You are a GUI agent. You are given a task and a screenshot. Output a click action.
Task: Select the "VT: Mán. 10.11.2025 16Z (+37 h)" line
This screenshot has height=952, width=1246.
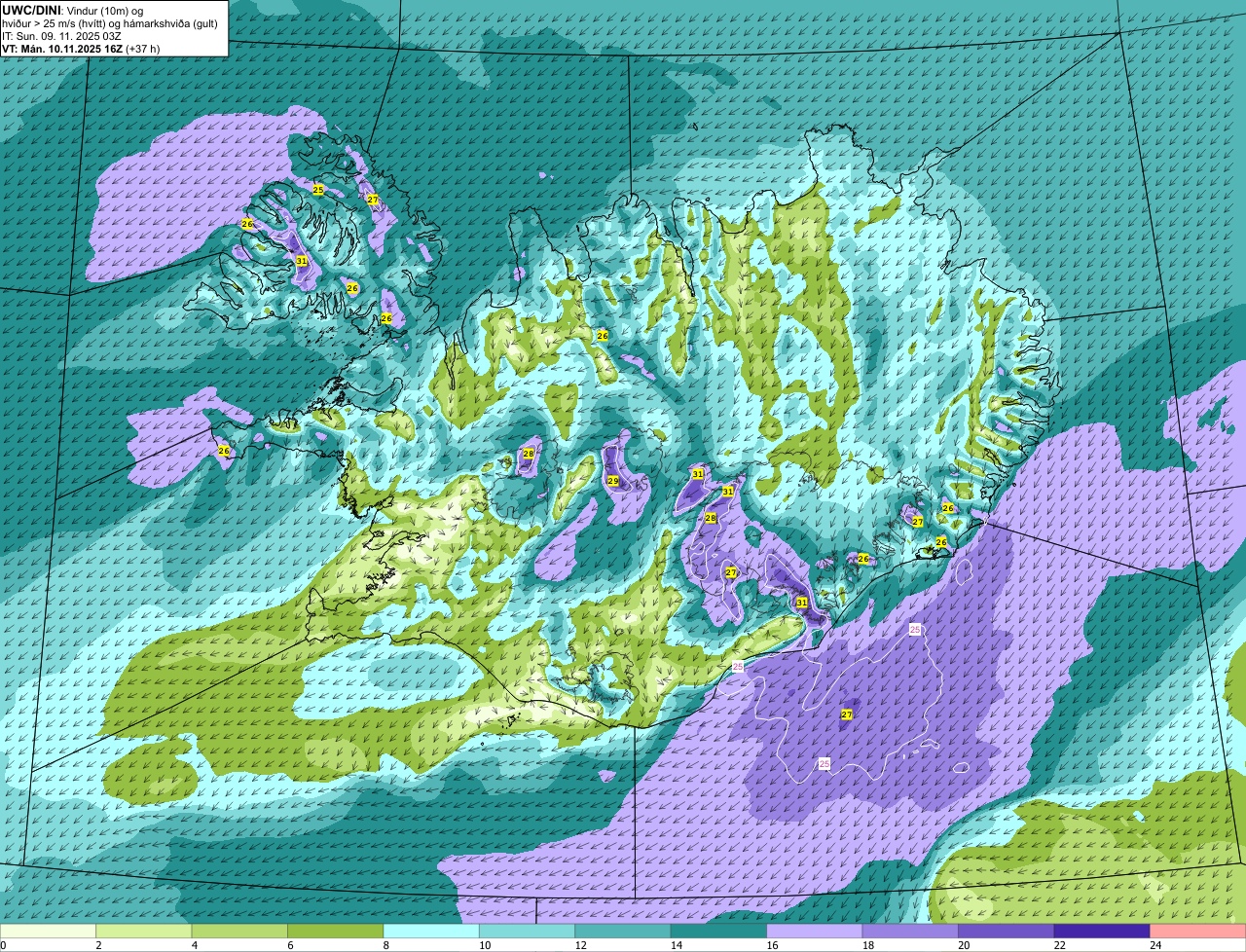click(81, 48)
